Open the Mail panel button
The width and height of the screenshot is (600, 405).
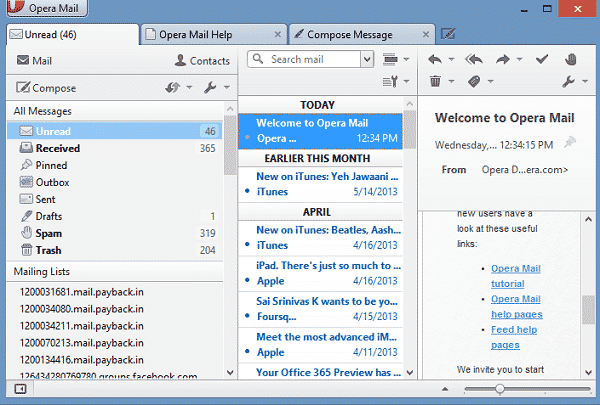[x=34, y=60]
